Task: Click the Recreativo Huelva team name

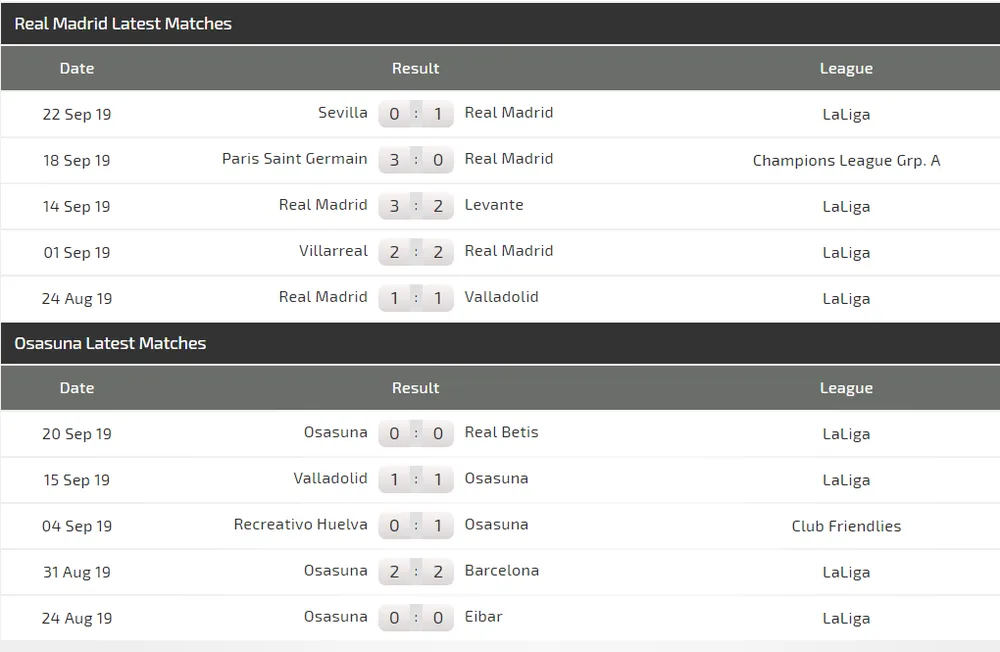Action: pos(300,525)
